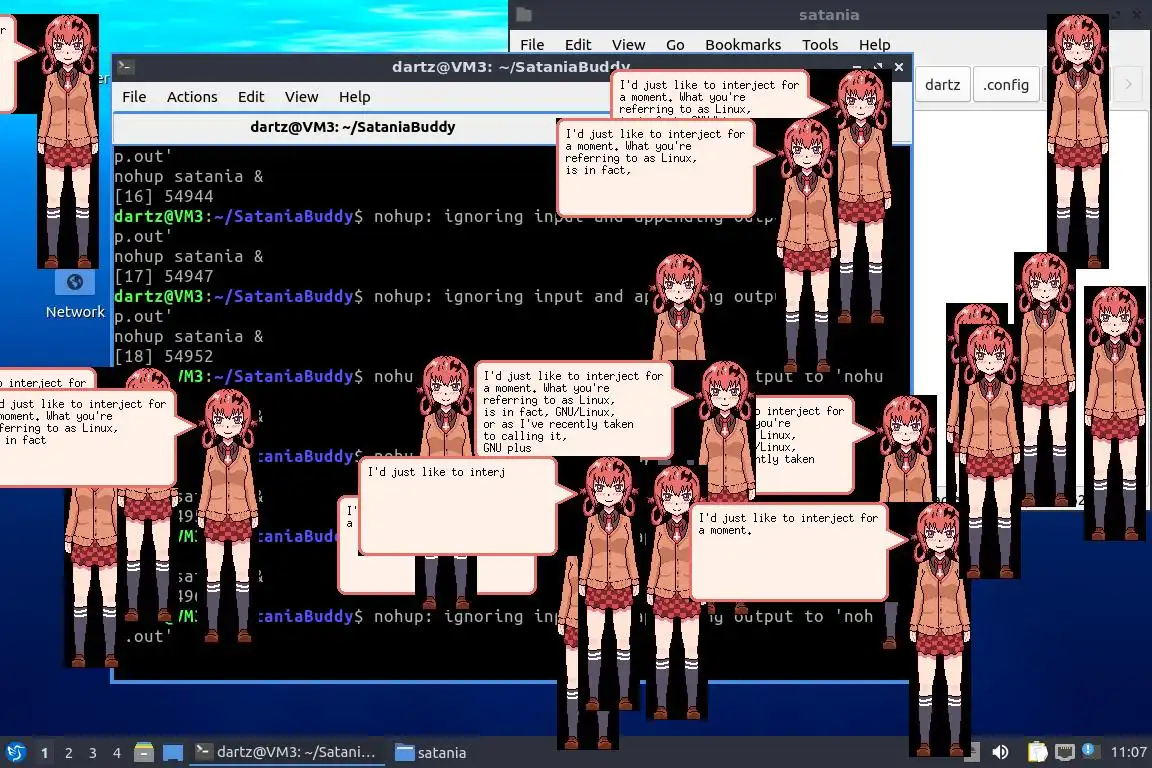This screenshot has height=768, width=1152.
Task: Open the terminal Edit menu
Action: coord(251,97)
